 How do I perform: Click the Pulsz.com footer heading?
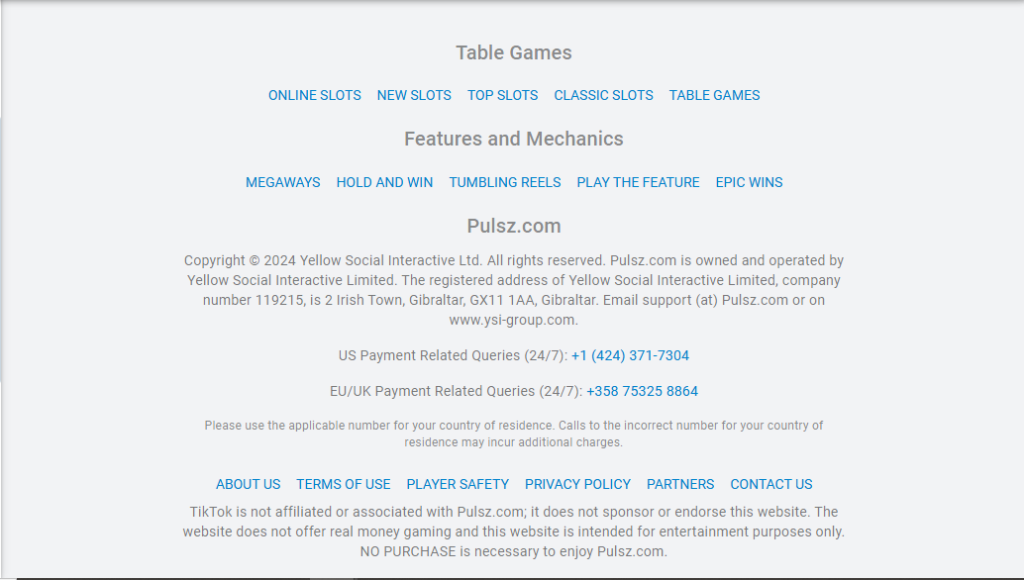pos(514,226)
